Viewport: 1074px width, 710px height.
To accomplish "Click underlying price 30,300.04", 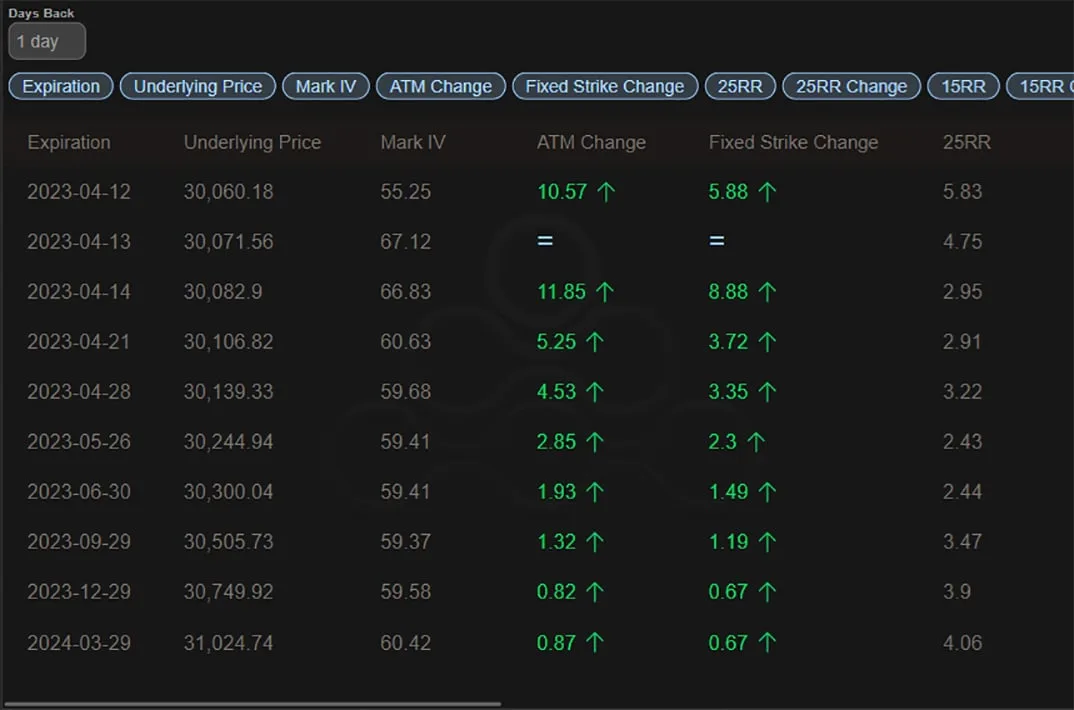I will [228, 492].
